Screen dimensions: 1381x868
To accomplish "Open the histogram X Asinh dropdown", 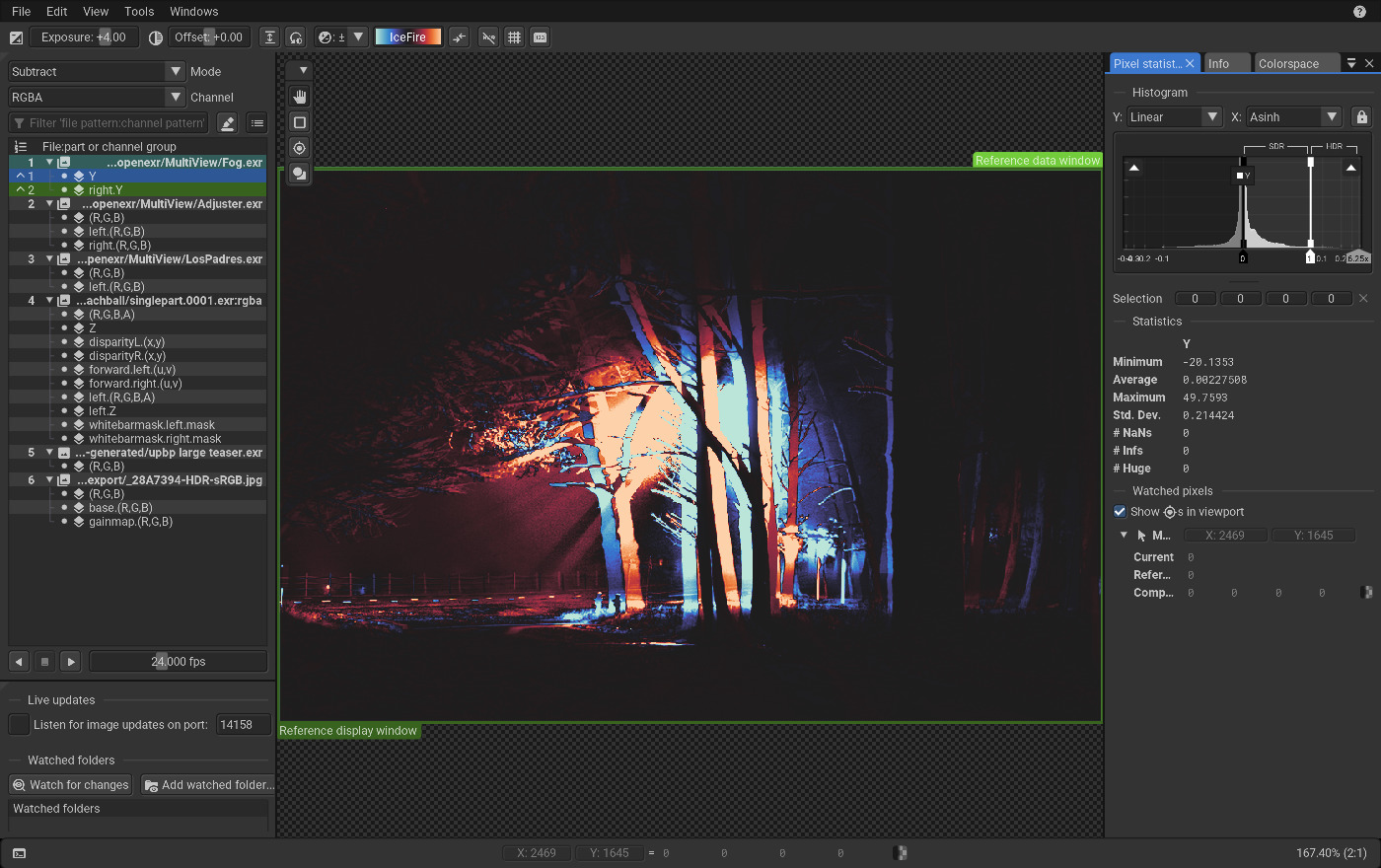I will (x=1294, y=117).
